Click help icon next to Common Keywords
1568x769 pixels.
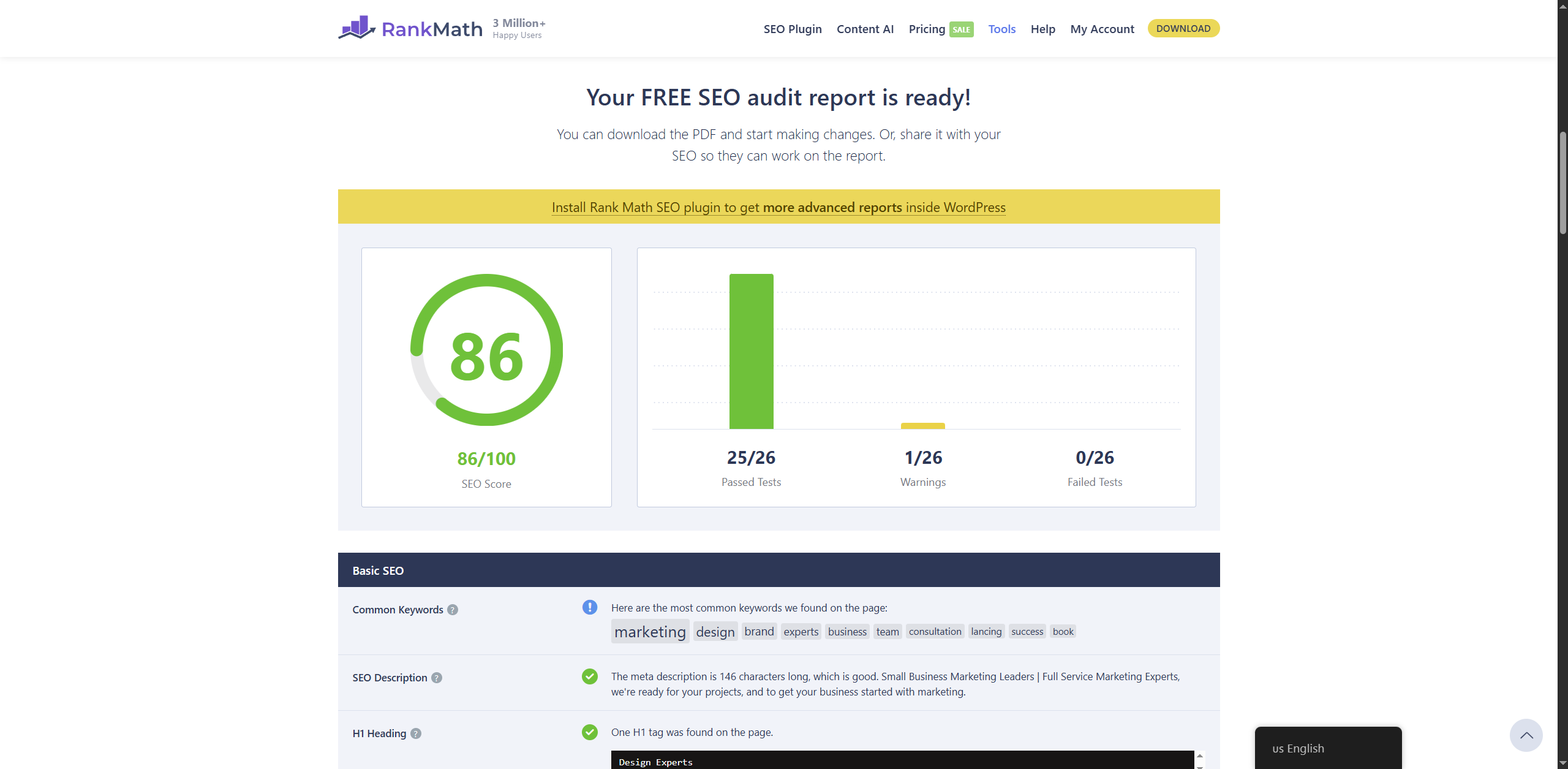point(453,610)
